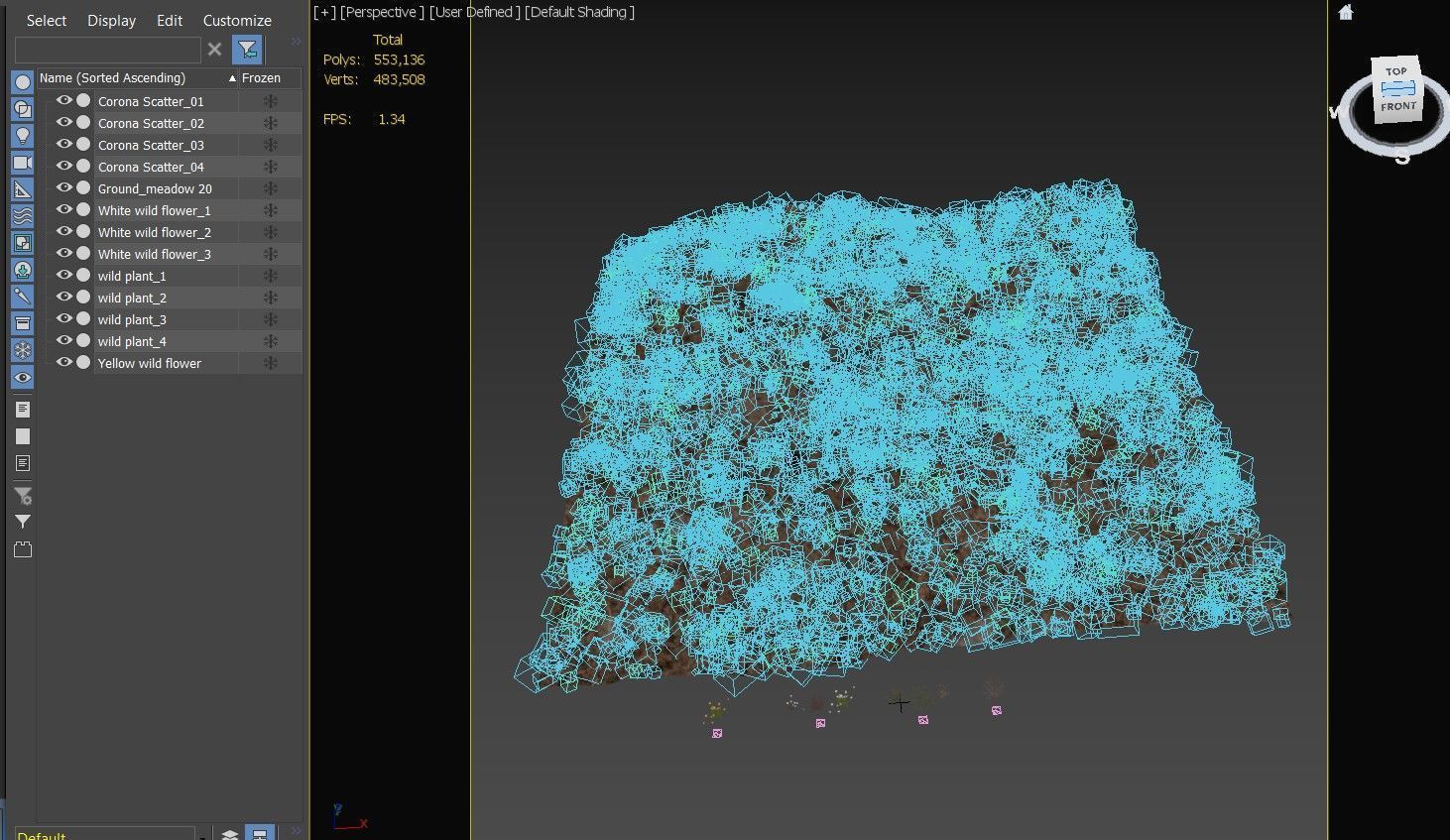The height and width of the screenshot is (840, 1450).
Task: Open the Customize menu
Action: click(237, 20)
